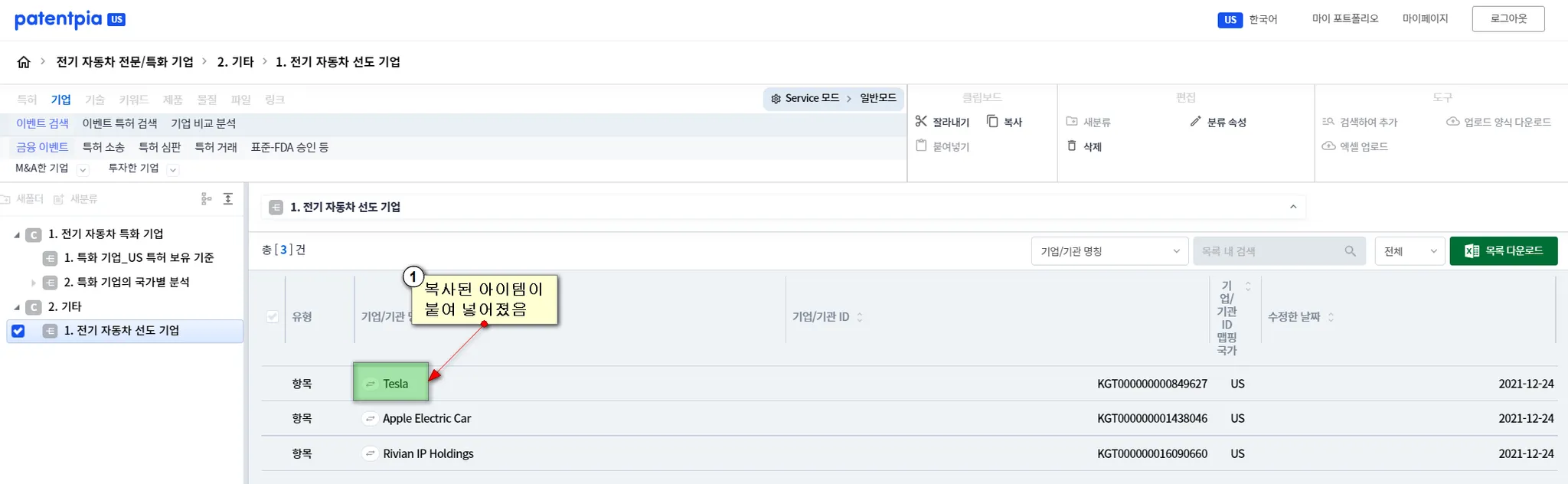Go to home via breadcrumb house icon
This screenshot has width=1568, height=484.
tap(24, 62)
